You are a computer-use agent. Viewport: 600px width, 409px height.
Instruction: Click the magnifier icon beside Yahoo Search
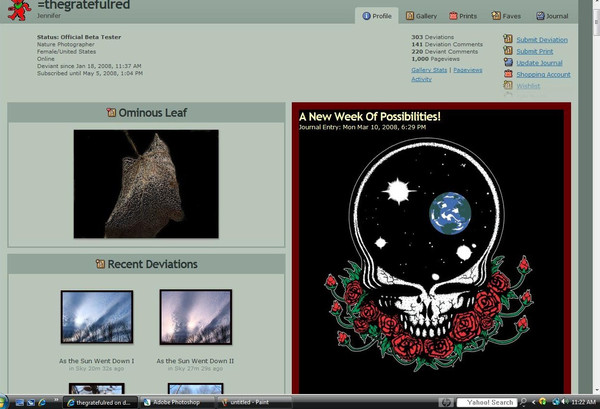(x=523, y=402)
